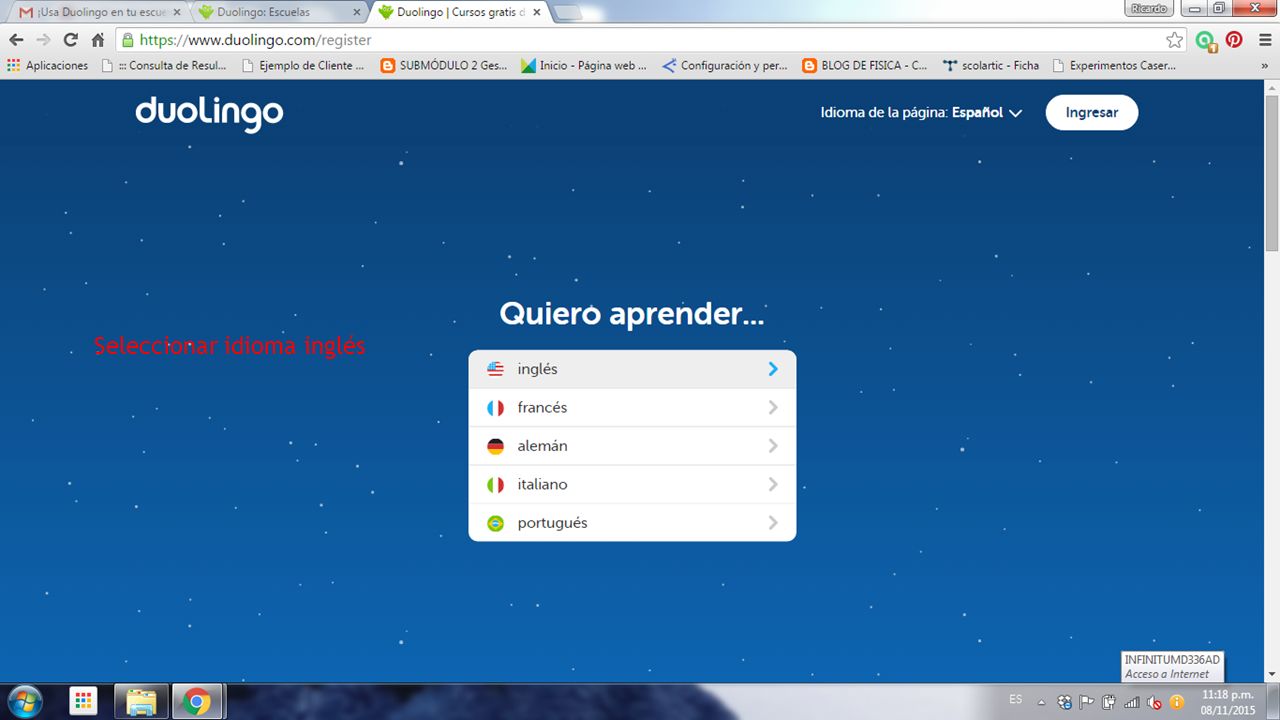Image resolution: width=1280 pixels, height=720 pixels.
Task: Click the chevron arrow on the inglés row
Action: (x=773, y=369)
